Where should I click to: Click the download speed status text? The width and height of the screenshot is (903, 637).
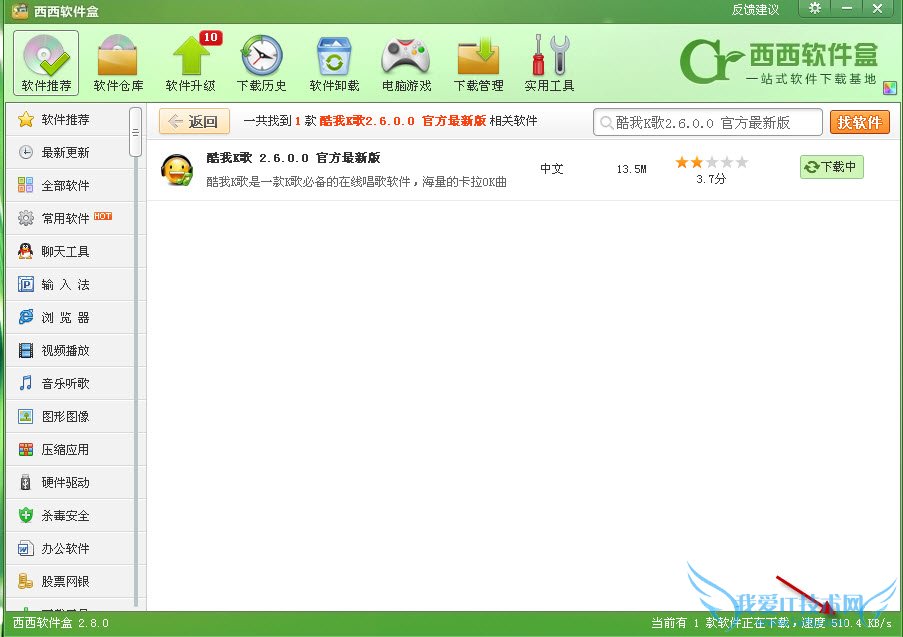(771, 623)
